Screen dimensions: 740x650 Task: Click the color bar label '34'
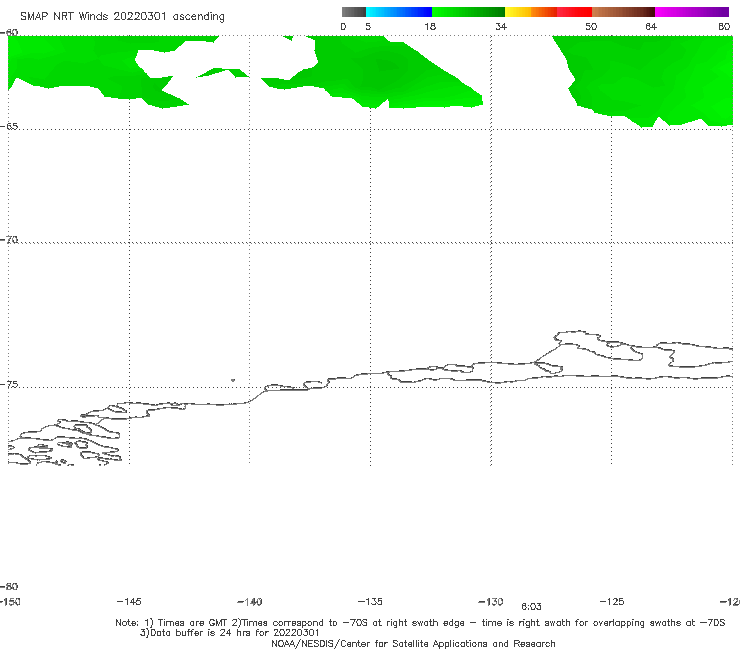click(x=501, y=26)
